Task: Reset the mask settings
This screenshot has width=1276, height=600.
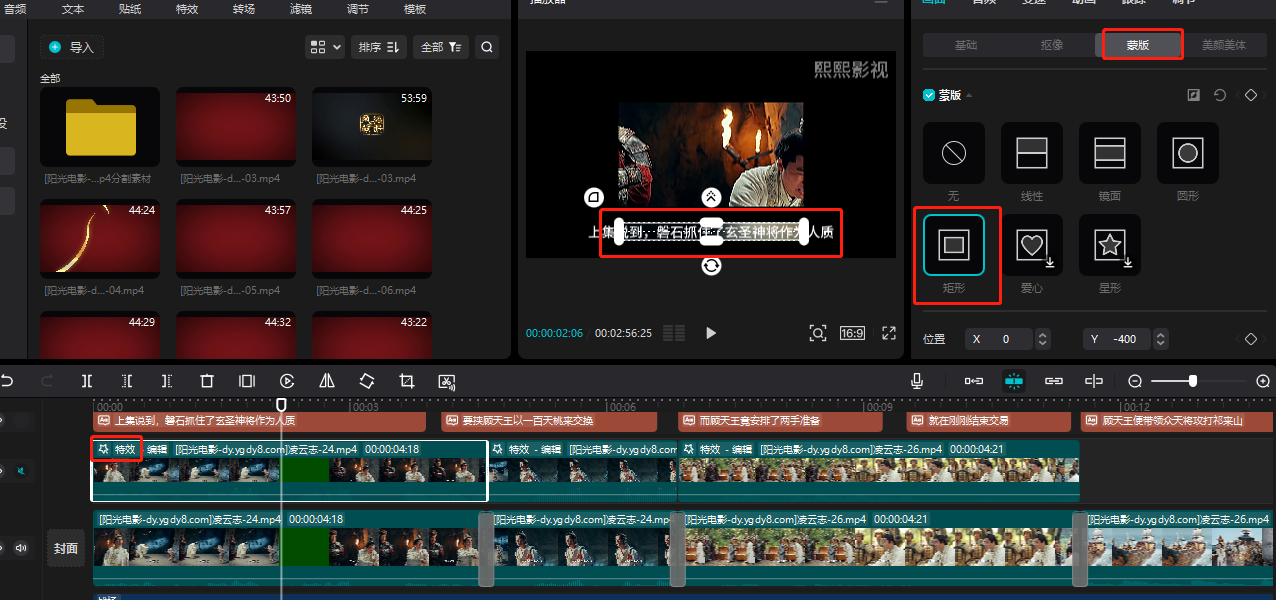Action: (1220, 95)
